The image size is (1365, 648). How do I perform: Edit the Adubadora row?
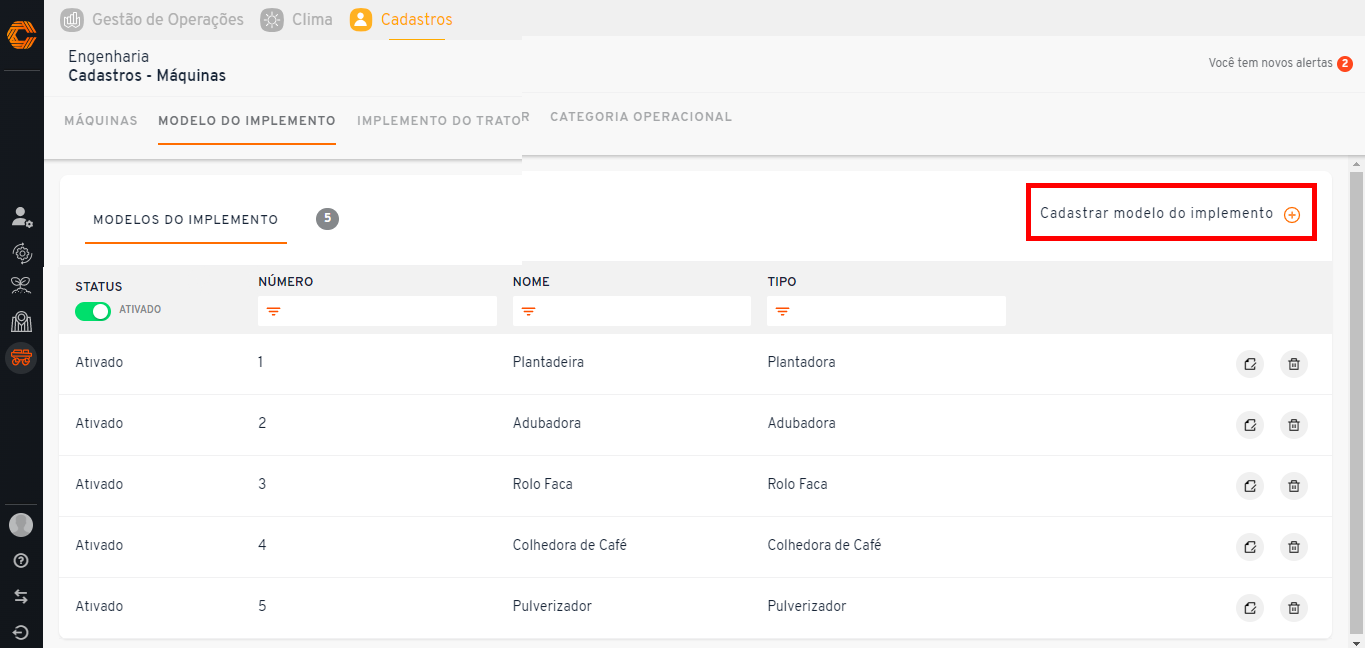pos(1250,425)
